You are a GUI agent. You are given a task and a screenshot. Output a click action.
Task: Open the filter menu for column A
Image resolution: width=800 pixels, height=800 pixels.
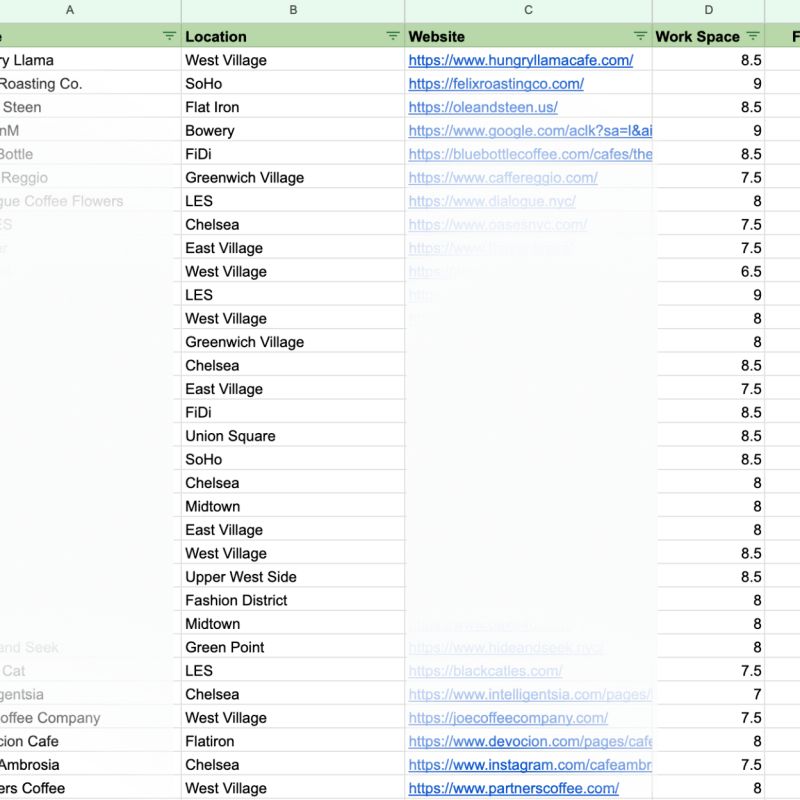click(169, 36)
